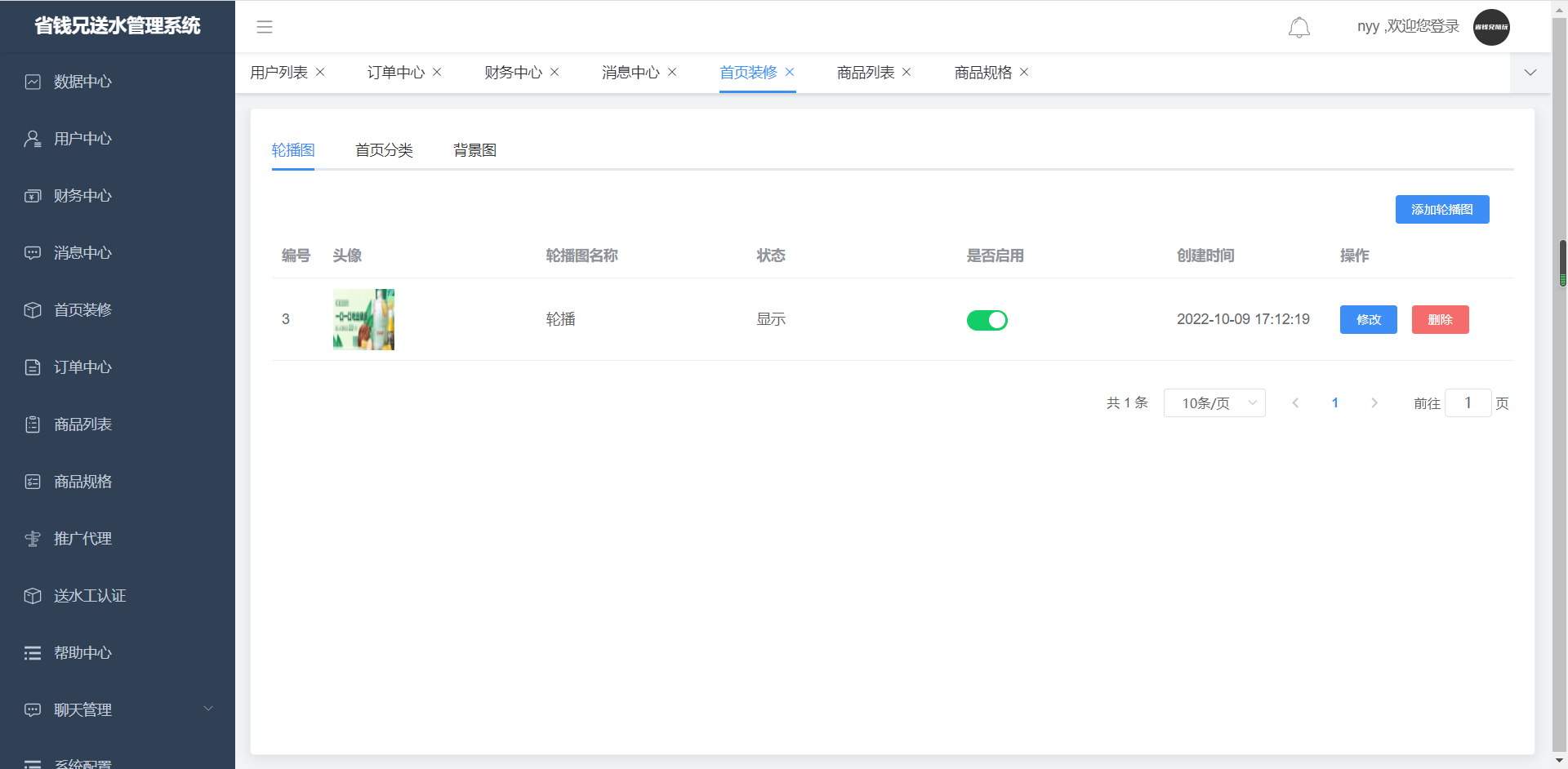Collapse sidebar with hamburger menu icon
Screen dimensions: 1568x769
(x=265, y=27)
